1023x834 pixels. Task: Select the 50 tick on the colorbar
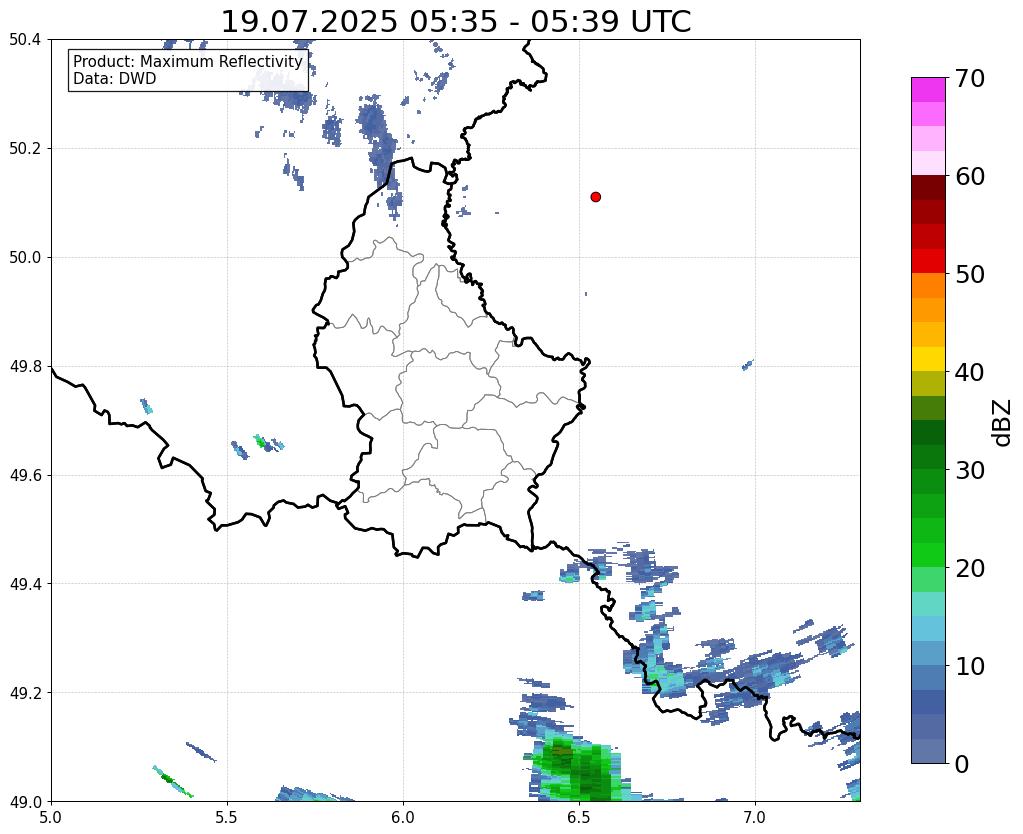pos(969,274)
